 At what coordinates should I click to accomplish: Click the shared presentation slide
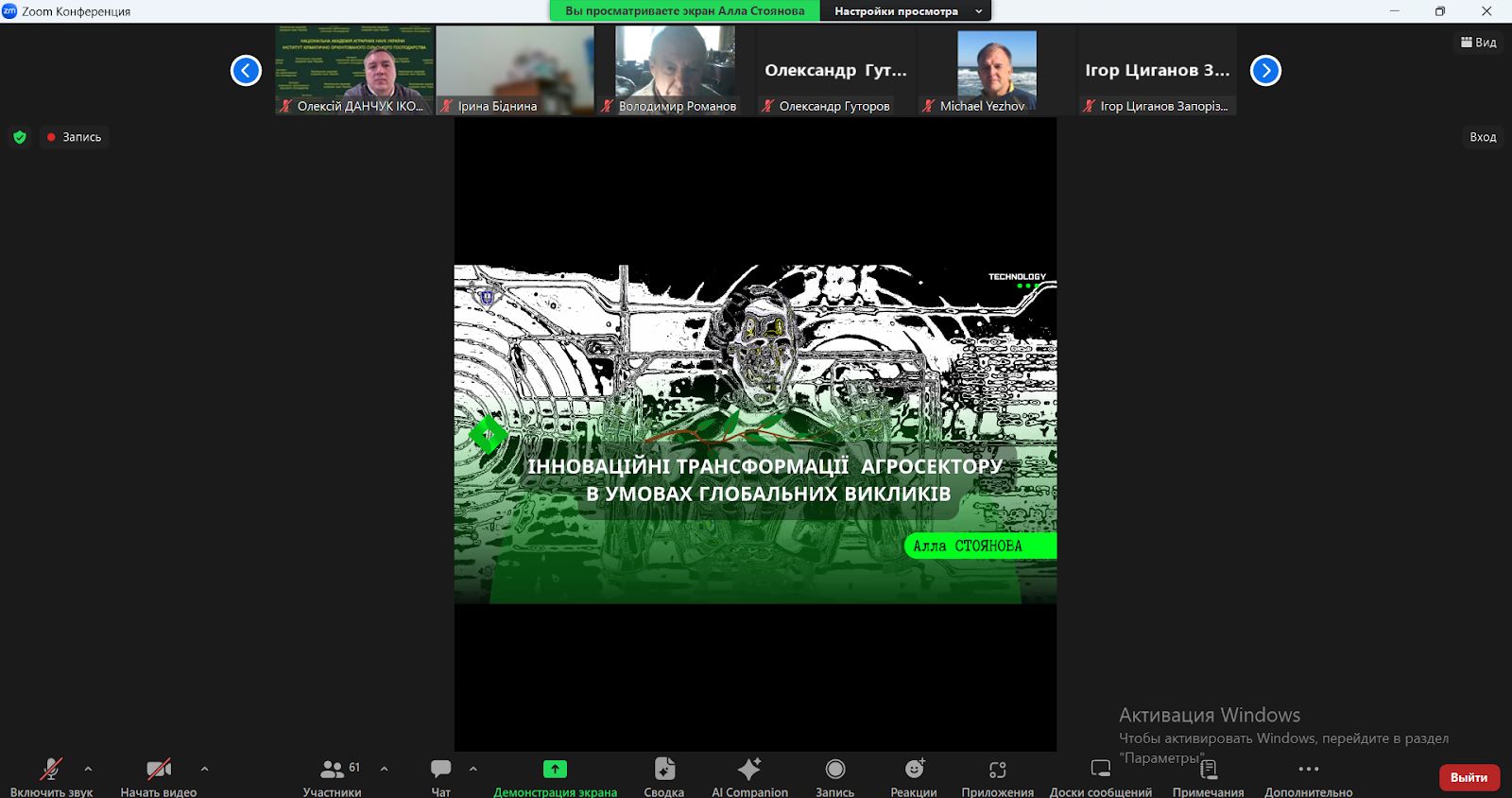coord(755,434)
